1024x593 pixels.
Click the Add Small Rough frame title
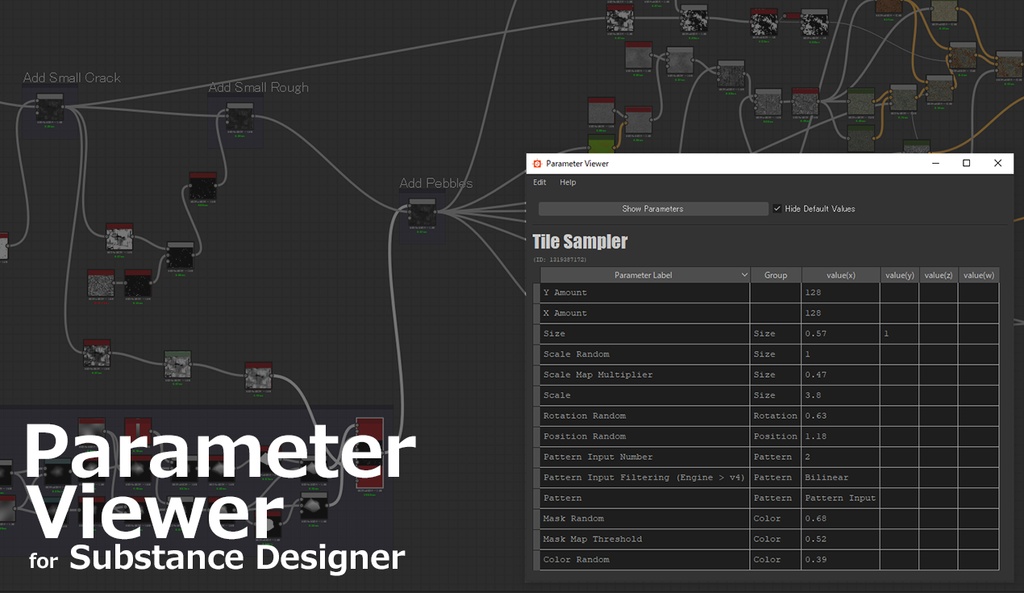259,88
